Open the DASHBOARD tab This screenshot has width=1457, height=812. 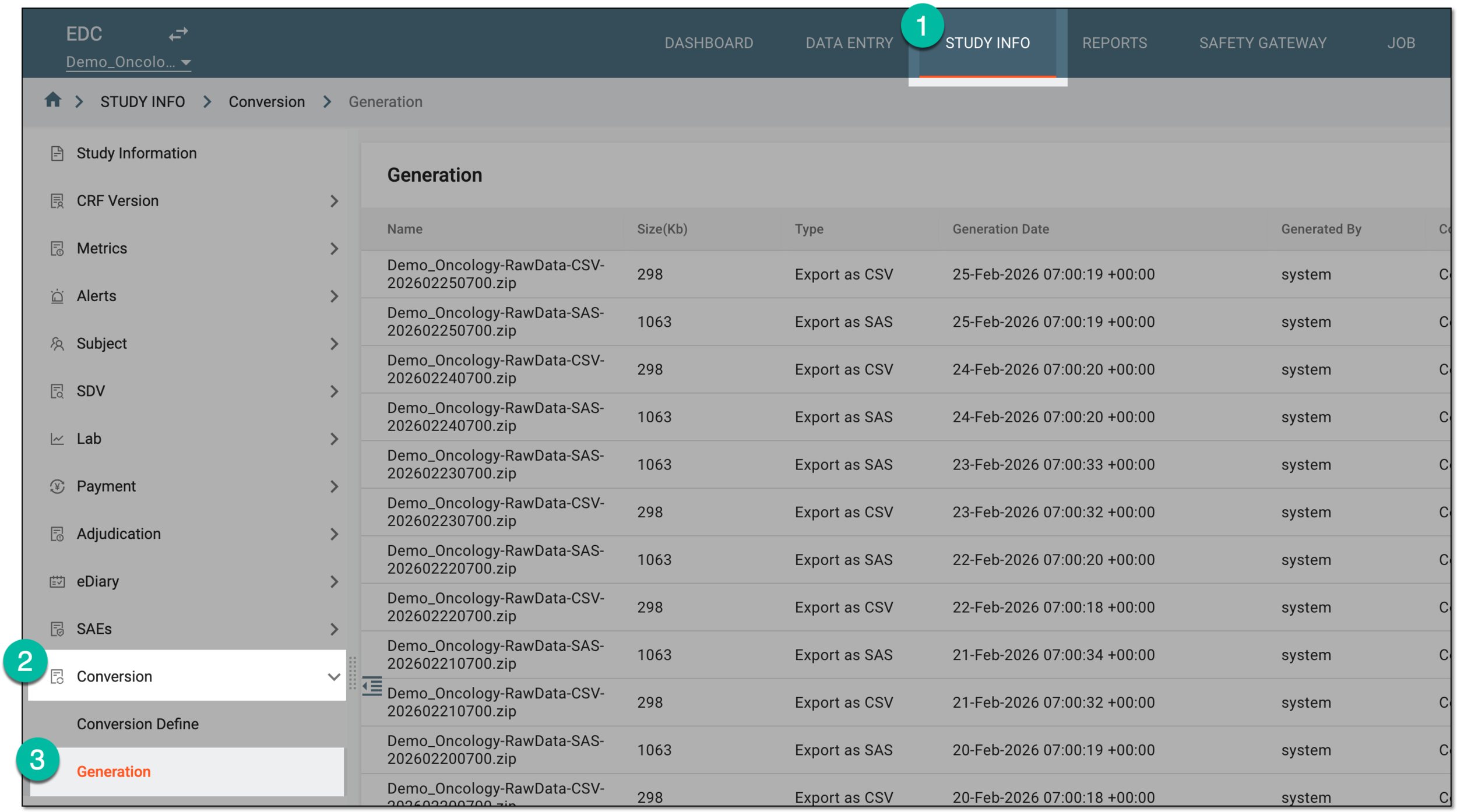[709, 43]
